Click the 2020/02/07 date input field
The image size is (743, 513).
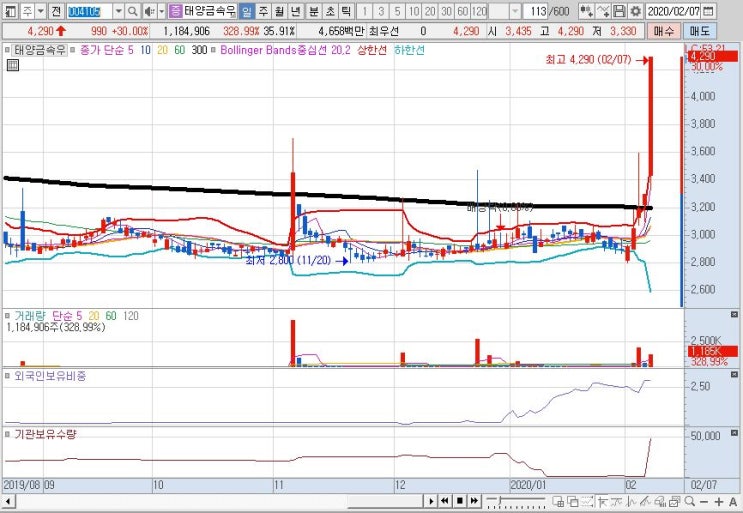(675, 11)
